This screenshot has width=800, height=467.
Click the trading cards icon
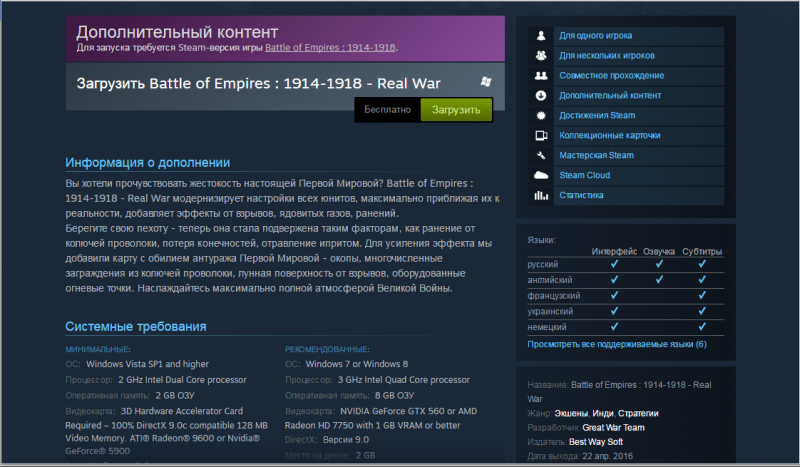coord(541,135)
